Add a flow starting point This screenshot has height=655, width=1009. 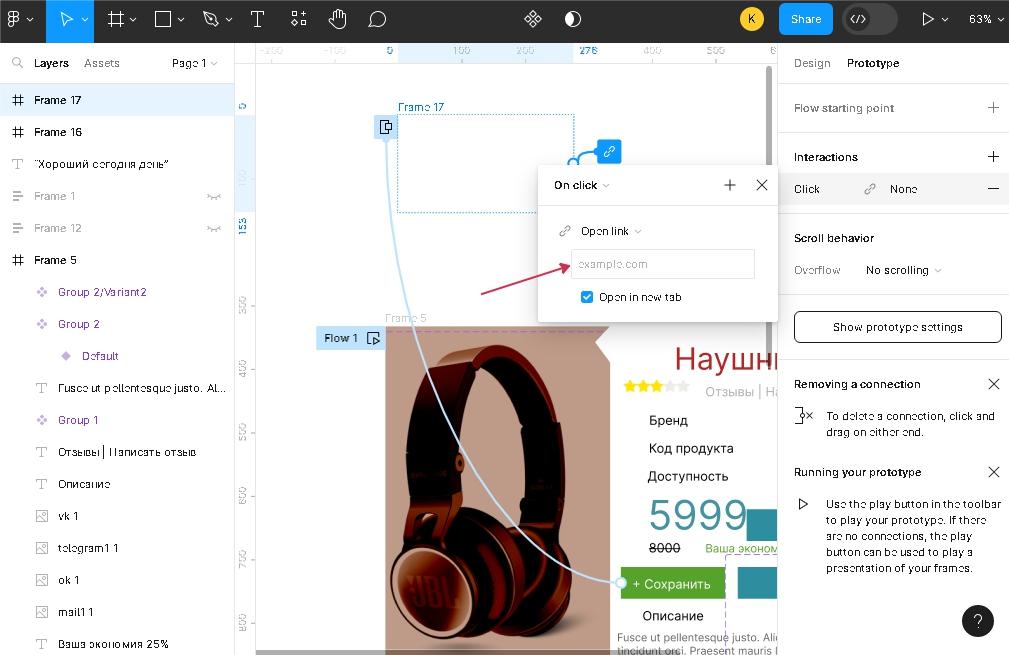coord(993,108)
